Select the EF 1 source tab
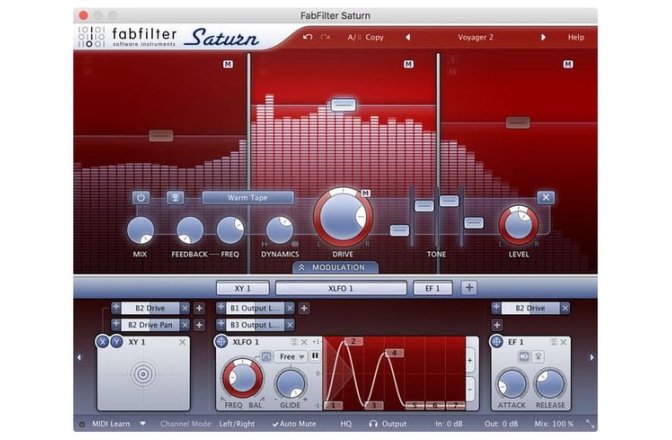672x440 pixels. 432,288
